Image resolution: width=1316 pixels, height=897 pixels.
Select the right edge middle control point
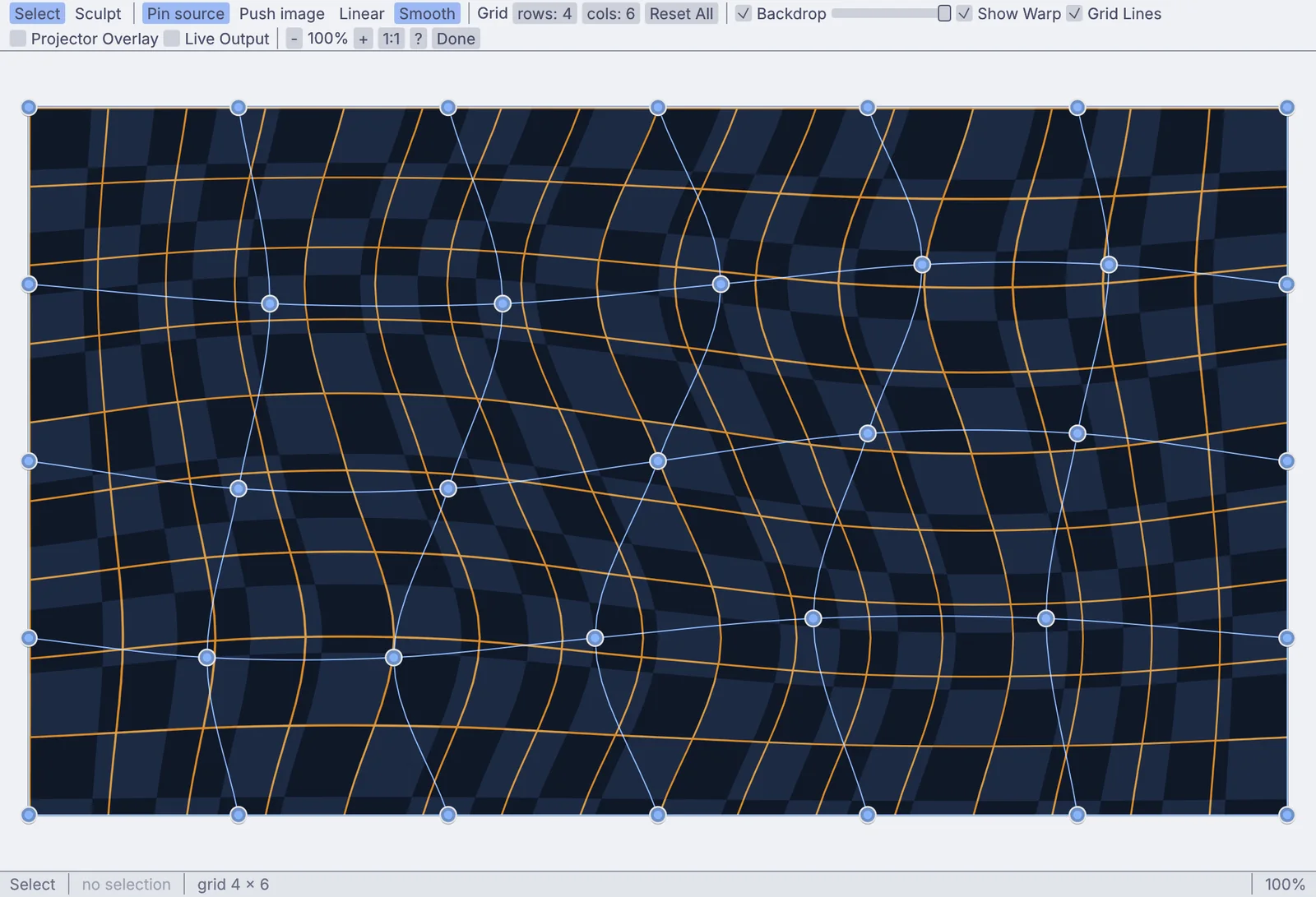[1287, 461]
